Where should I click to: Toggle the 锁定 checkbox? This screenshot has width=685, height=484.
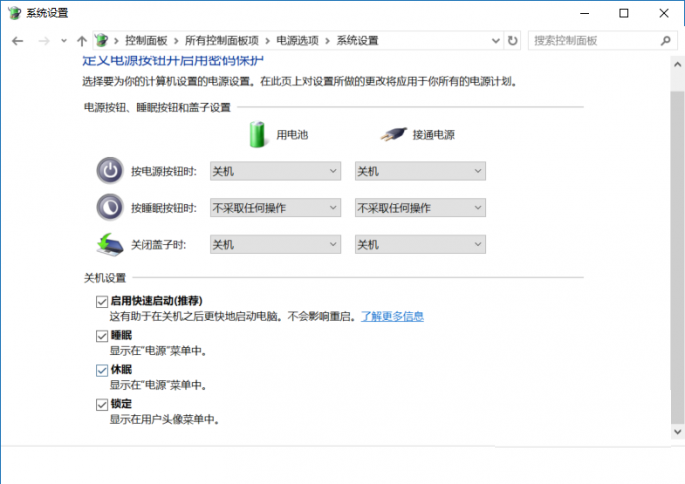(102, 404)
